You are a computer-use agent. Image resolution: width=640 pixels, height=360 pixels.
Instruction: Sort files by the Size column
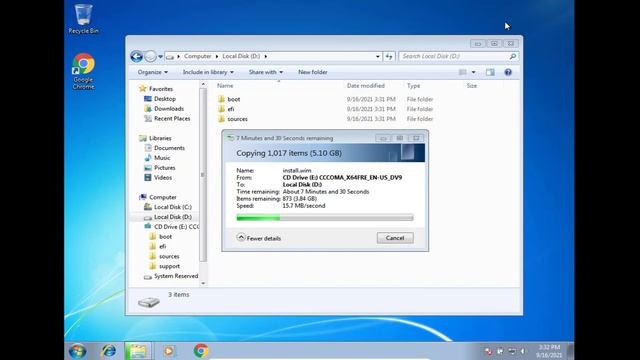pyautogui.click(x=472, y=86)
